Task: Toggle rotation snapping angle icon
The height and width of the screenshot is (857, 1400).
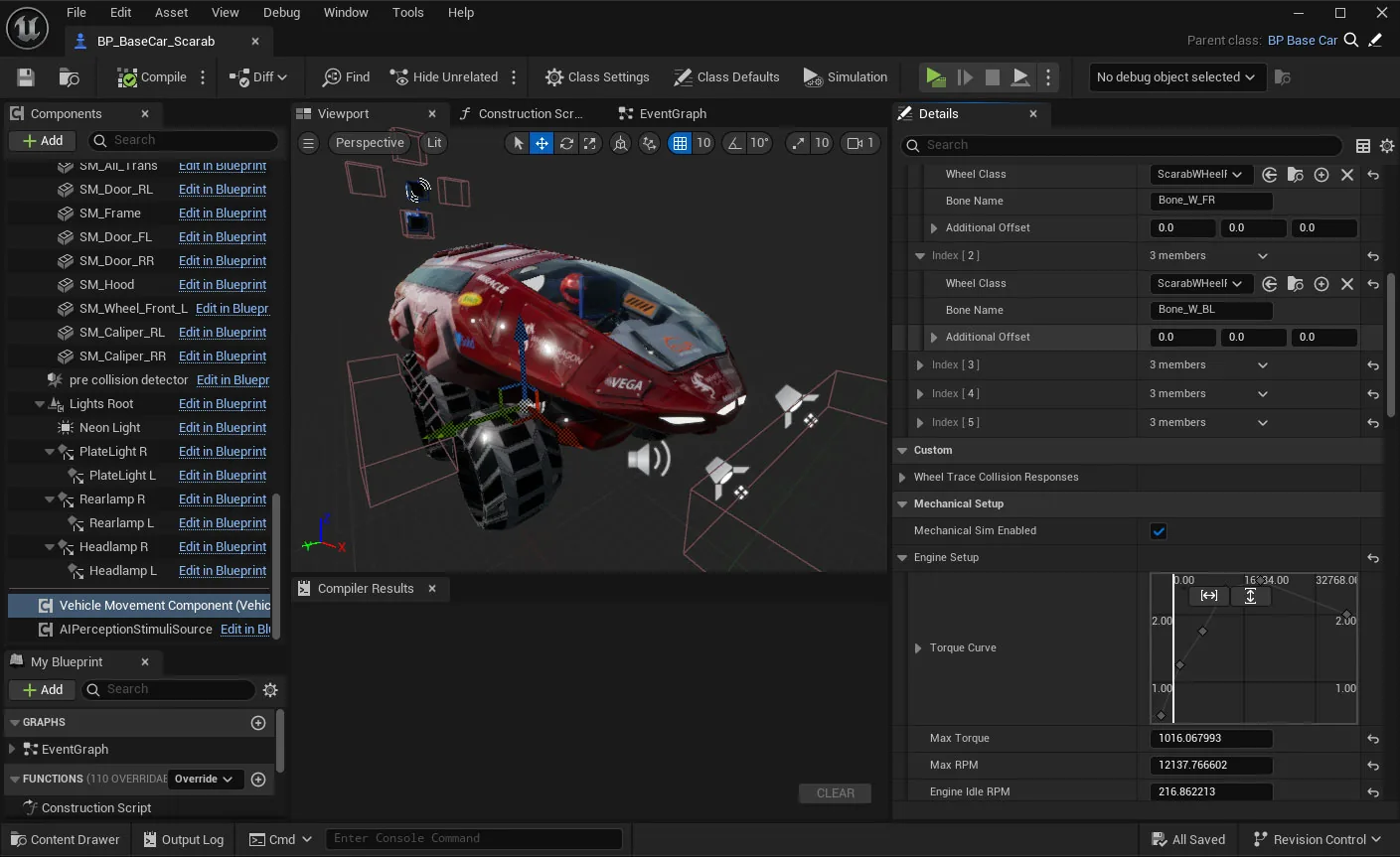Action: [x=734, y=143]
